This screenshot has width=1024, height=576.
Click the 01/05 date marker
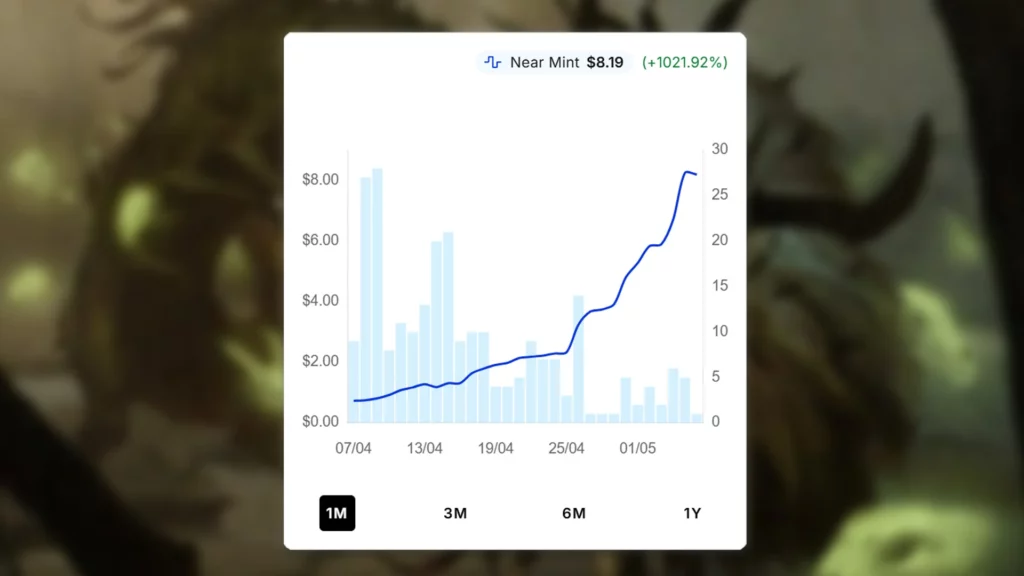click(637, 448)
